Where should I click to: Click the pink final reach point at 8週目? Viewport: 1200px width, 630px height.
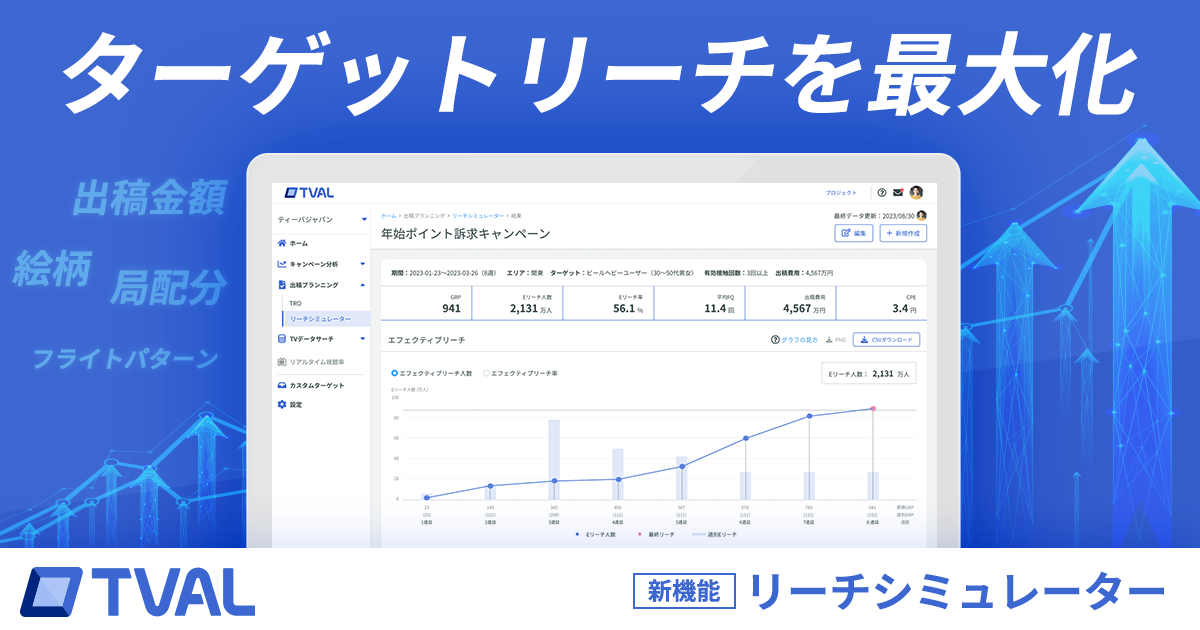[873, 408]
